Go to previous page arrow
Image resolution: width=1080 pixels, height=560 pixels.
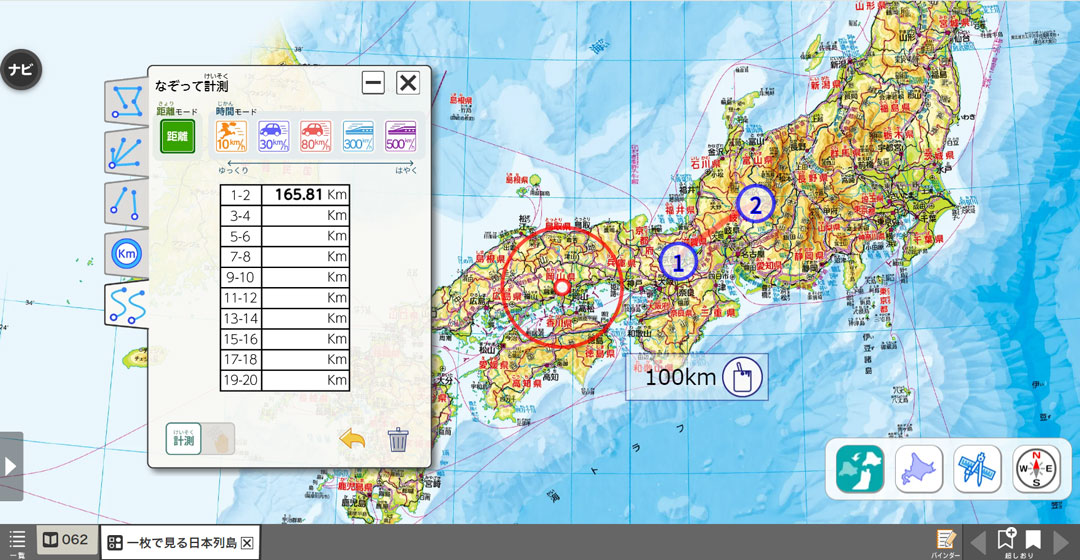click(x=978, y=542)
